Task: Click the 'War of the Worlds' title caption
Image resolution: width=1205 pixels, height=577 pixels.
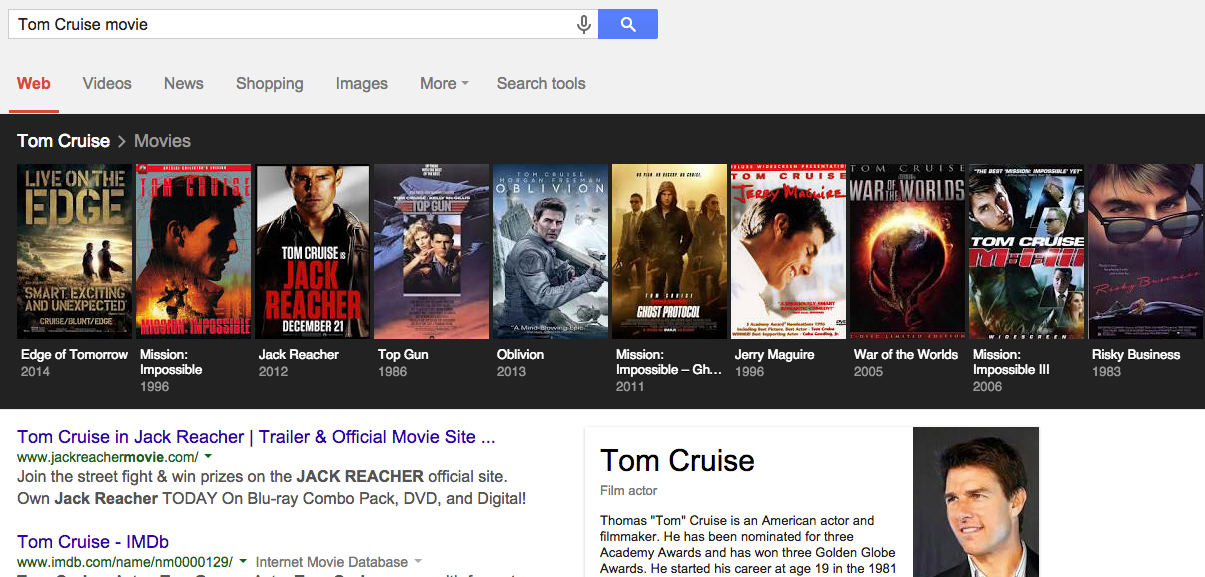Action: click(906, 355)
